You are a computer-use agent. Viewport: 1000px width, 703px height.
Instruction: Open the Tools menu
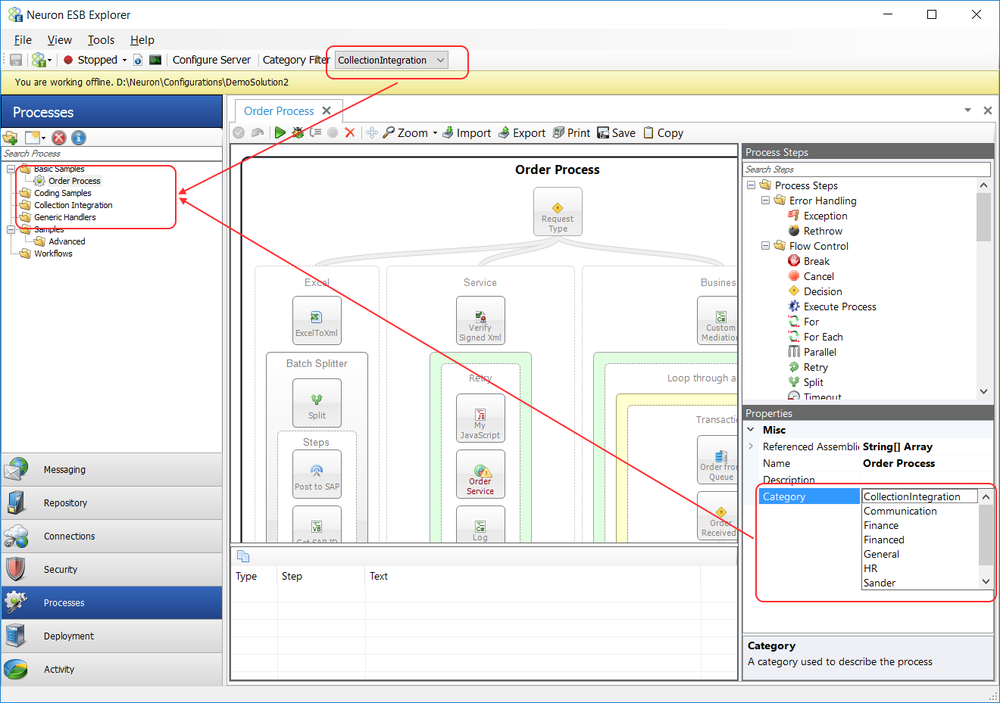[x=101, y=40]
